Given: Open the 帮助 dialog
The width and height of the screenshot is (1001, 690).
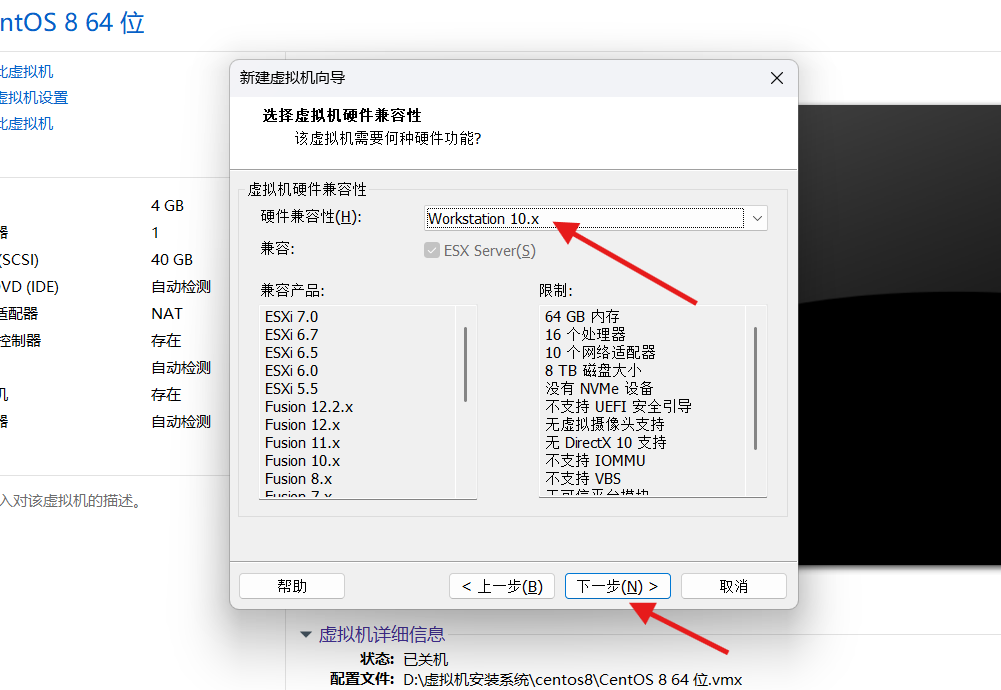Looking at the screenshot, I should point(291,586).
